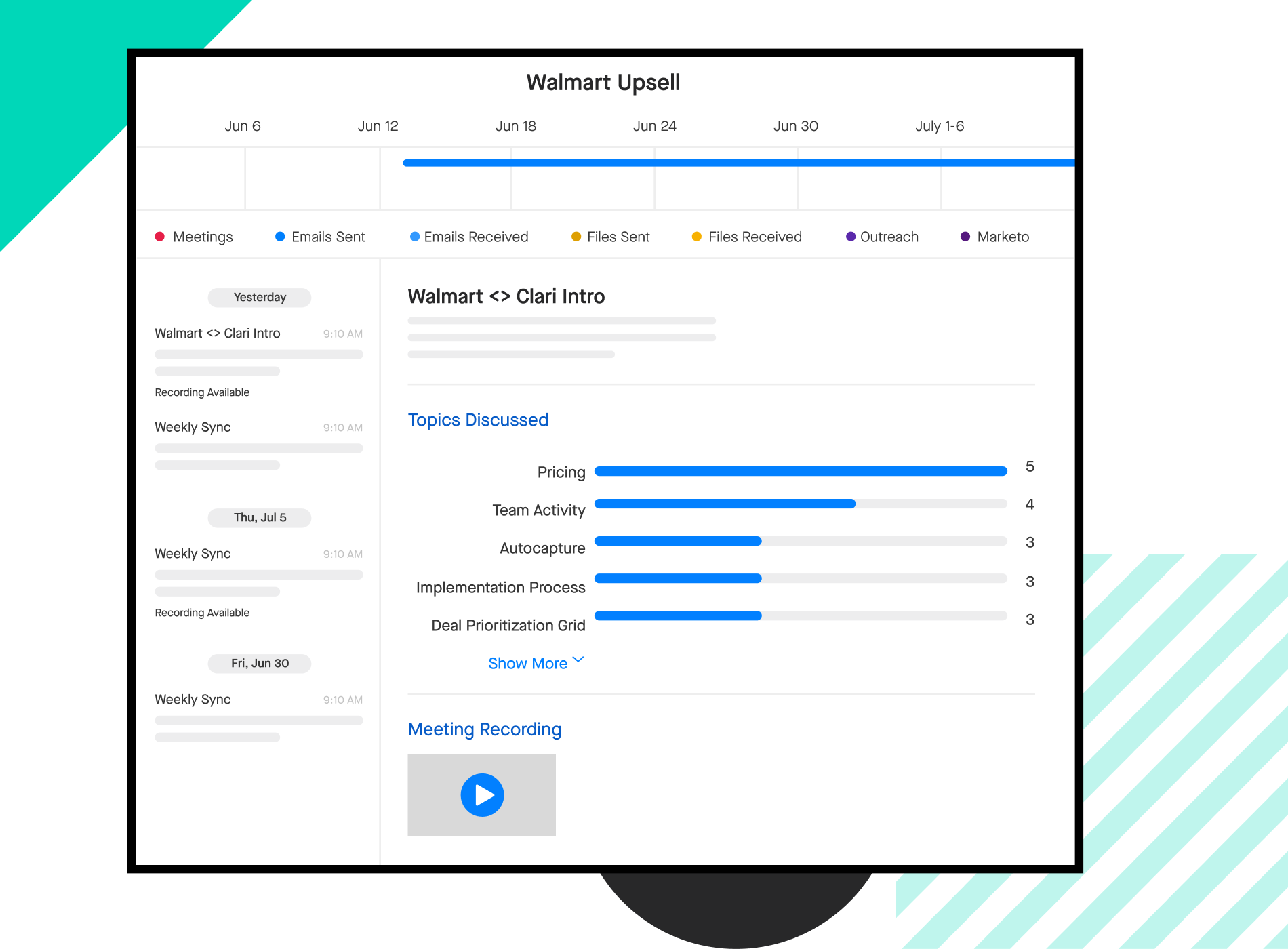Click the Walmart Upsell title
The image size is (1288, 949).
click(x=603, y=83)
